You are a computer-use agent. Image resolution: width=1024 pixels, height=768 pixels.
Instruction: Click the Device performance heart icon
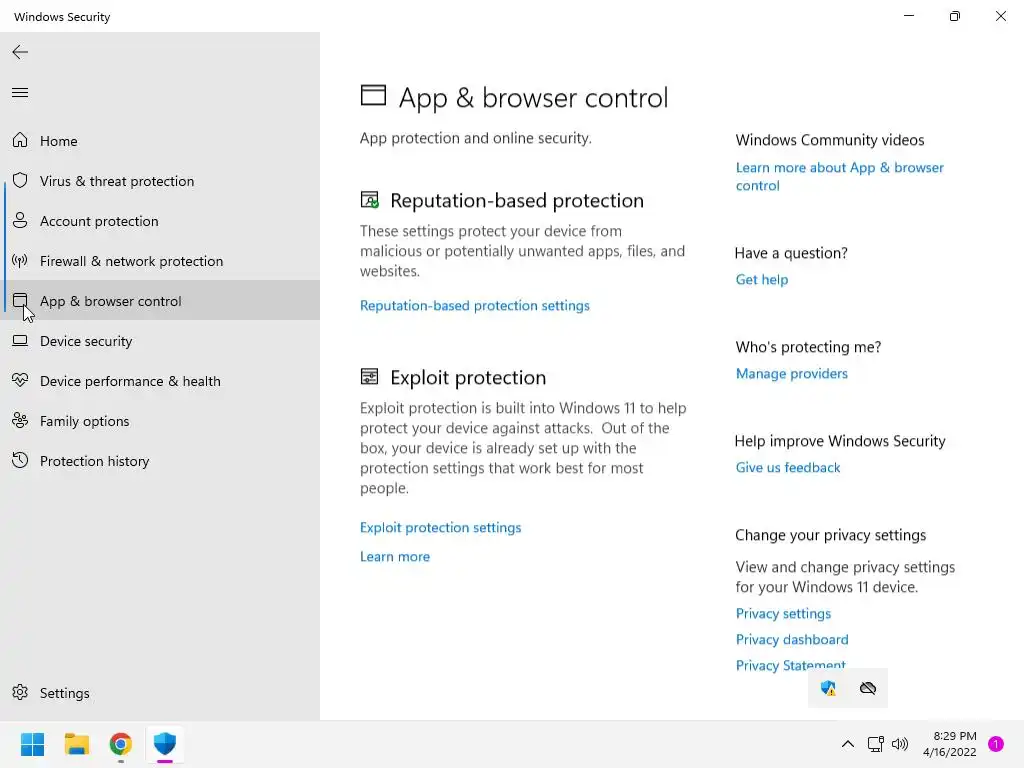tap(20, 380)
